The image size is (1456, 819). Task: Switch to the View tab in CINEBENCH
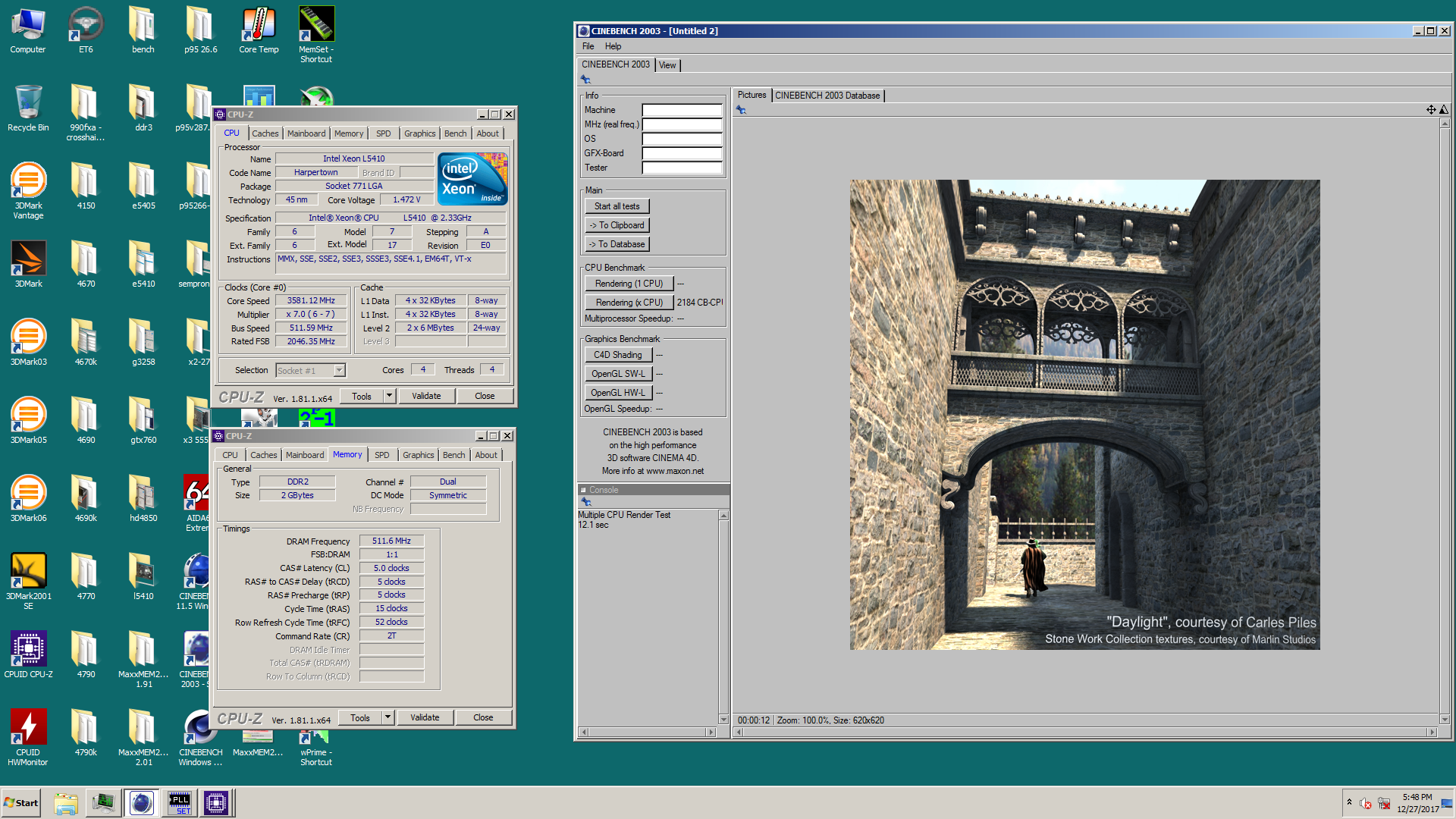667,65
